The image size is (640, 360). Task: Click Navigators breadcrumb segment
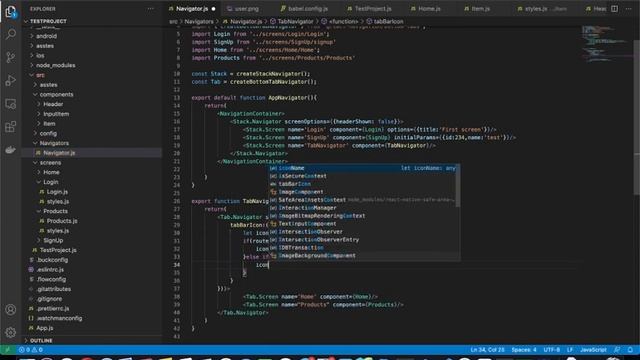[199, 21]
